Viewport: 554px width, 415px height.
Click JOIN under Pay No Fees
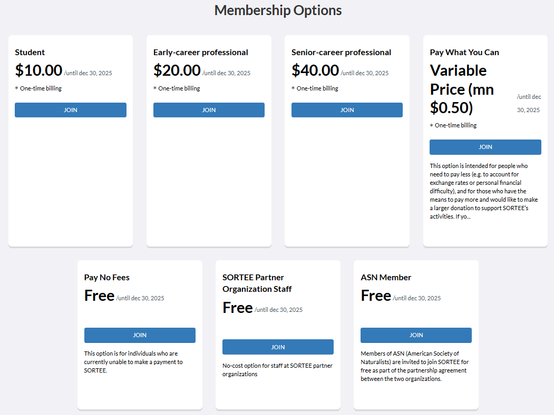pos(140,335)
